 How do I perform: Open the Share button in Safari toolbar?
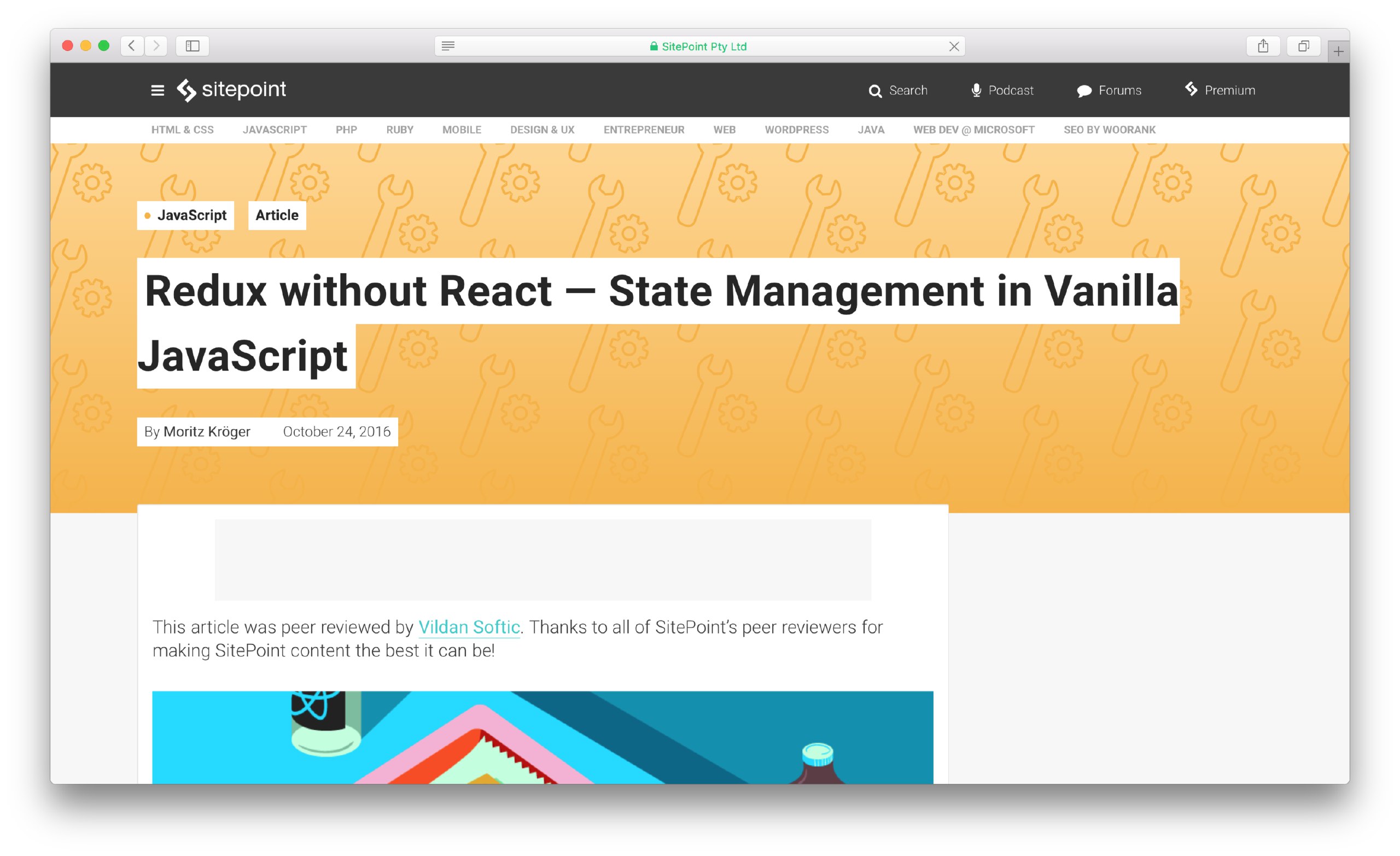point(1263,46)
